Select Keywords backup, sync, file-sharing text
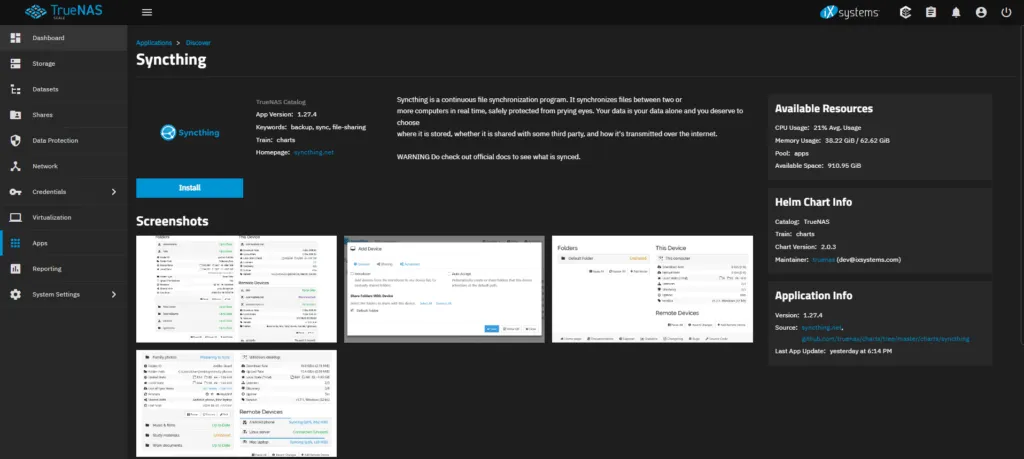1024x459 pixels. [311, 127]
